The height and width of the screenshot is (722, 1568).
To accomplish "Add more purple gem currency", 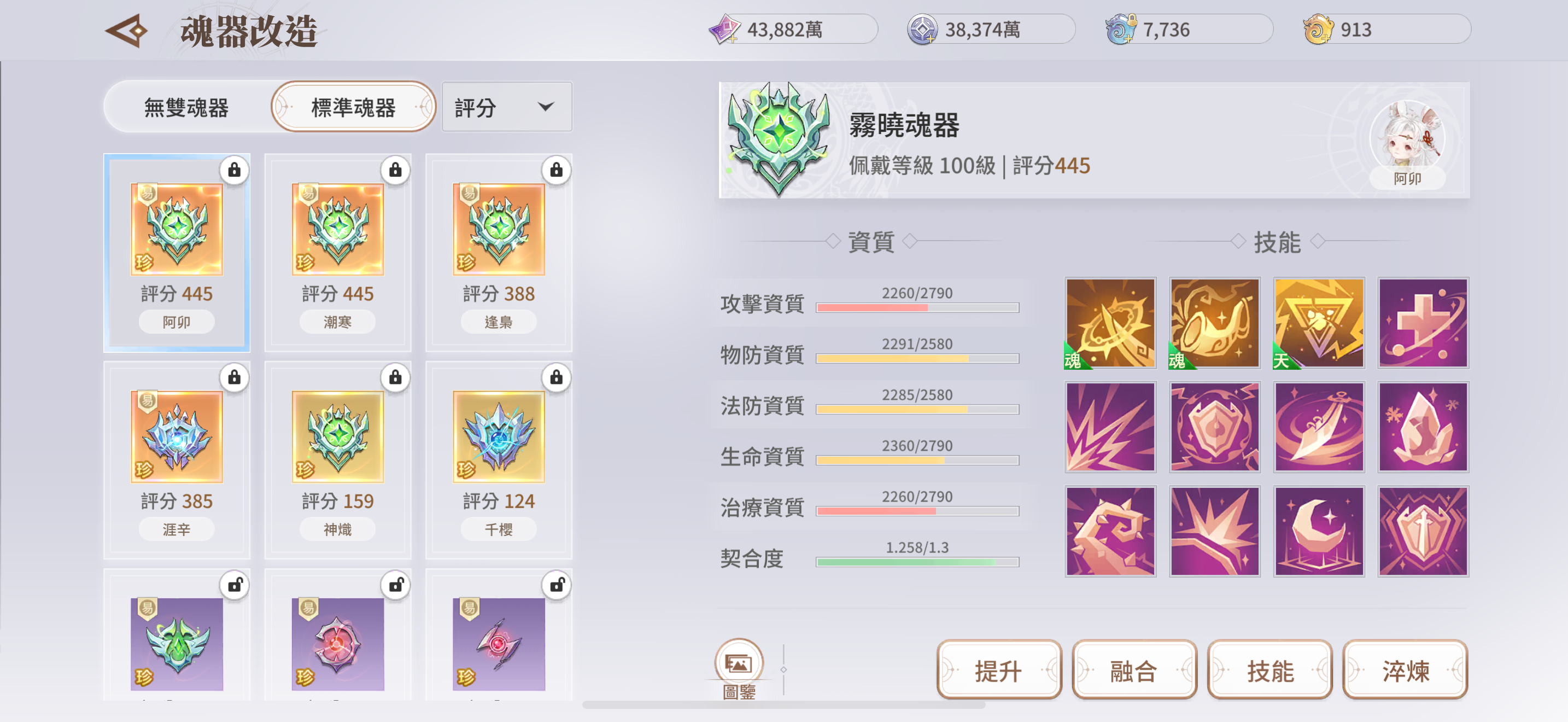I will click(x=724, y=30).
